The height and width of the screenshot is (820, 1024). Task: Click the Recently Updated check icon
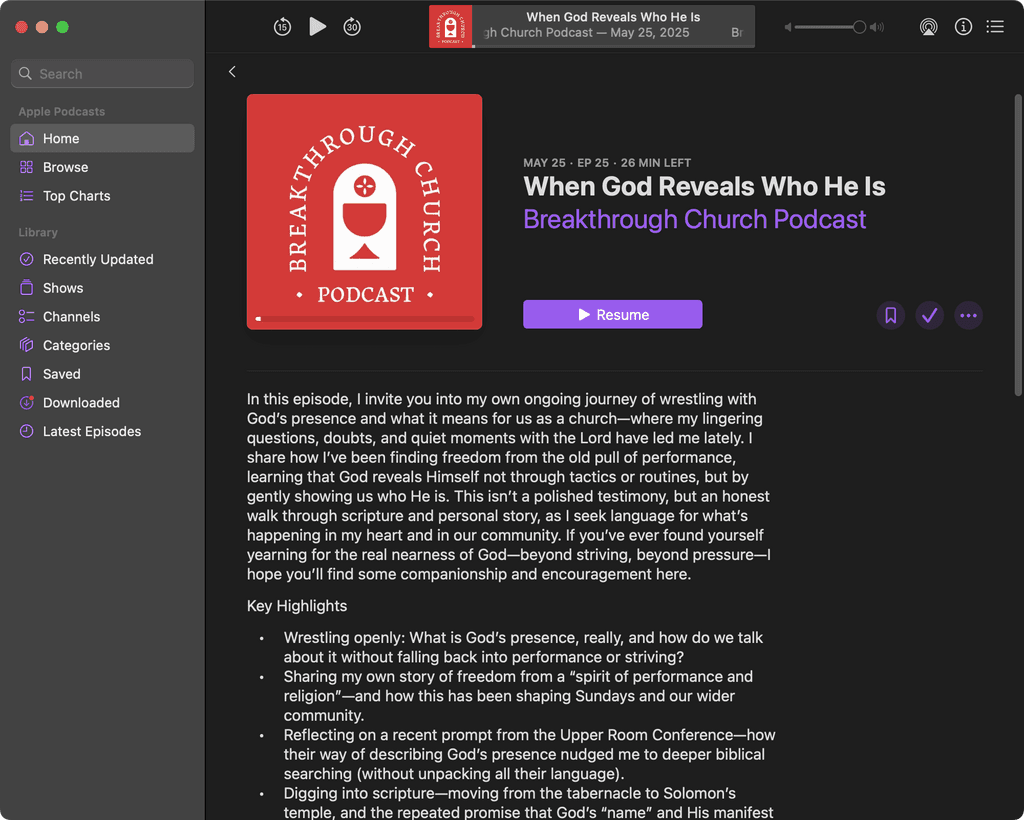coord(26,259)
